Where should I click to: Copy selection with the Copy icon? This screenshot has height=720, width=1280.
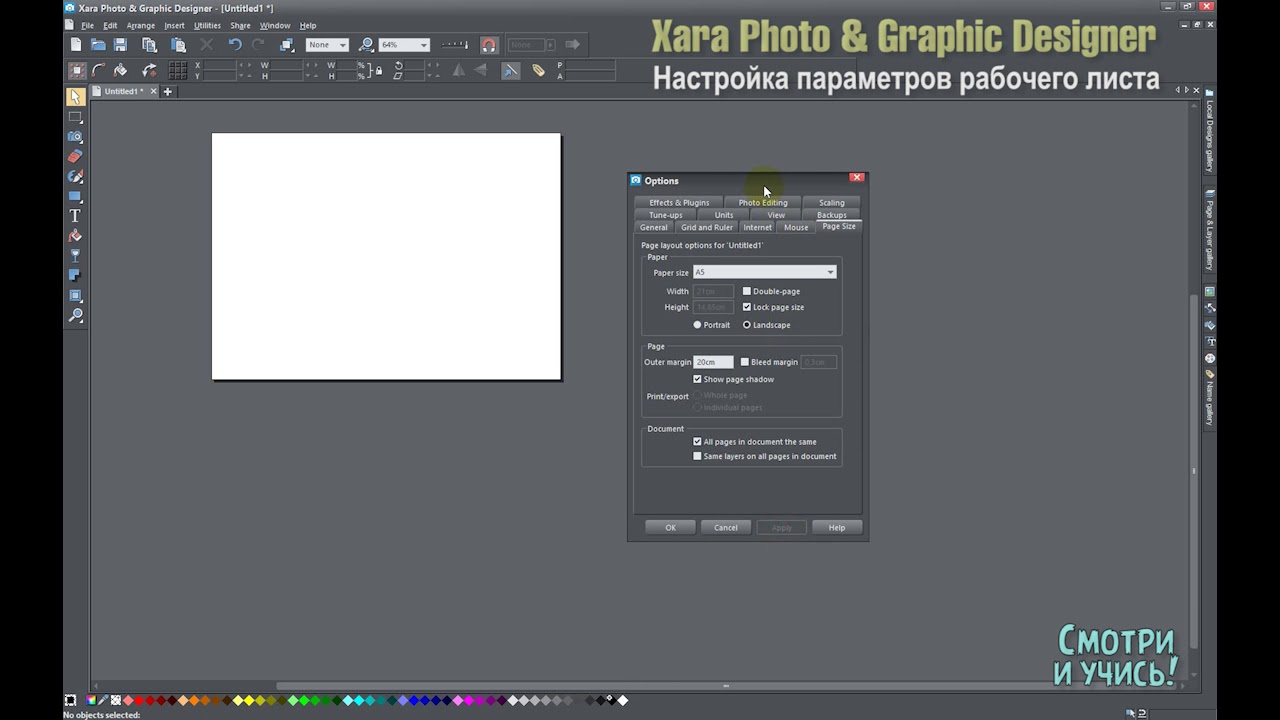149,45
